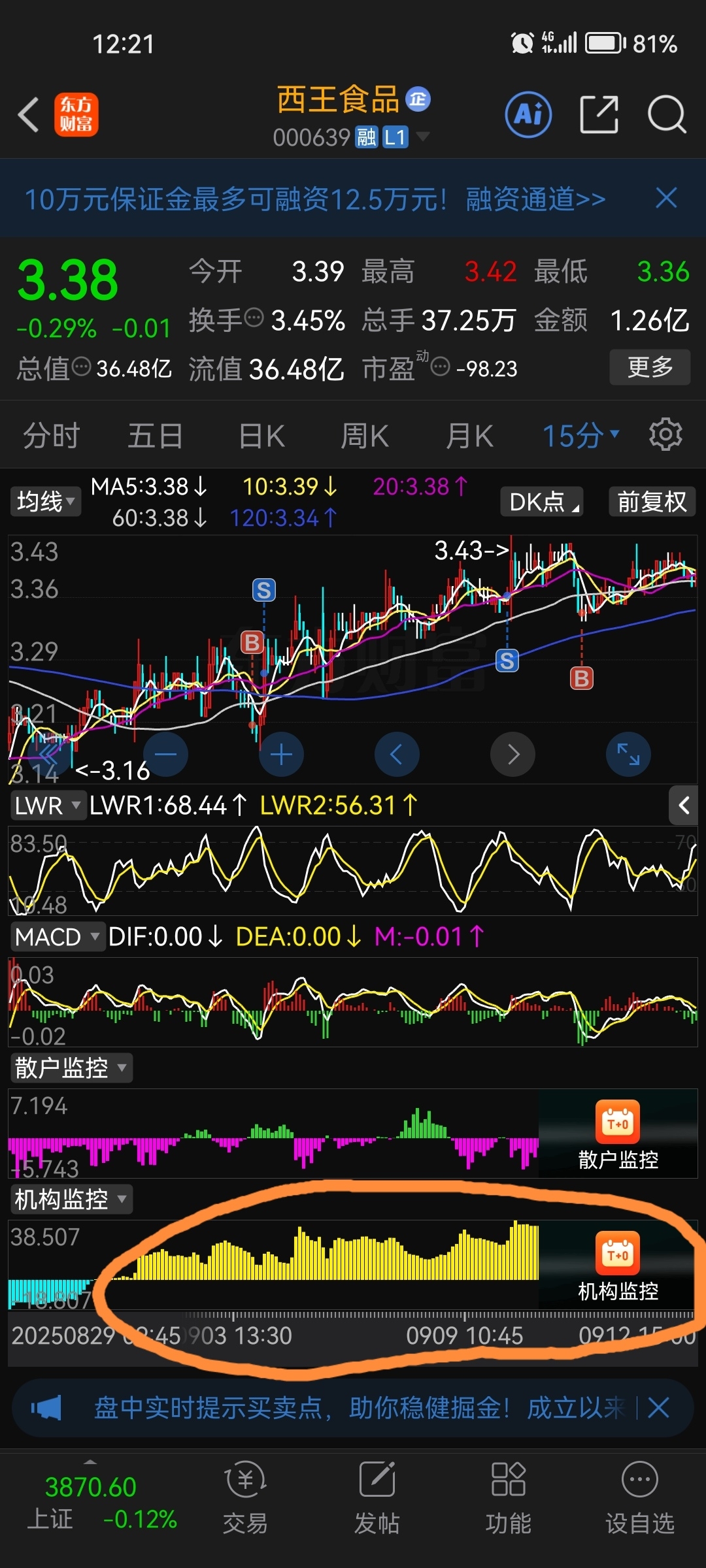Switch to the 日K tab
The image size is (706, 1568).
tap(261, 436)
